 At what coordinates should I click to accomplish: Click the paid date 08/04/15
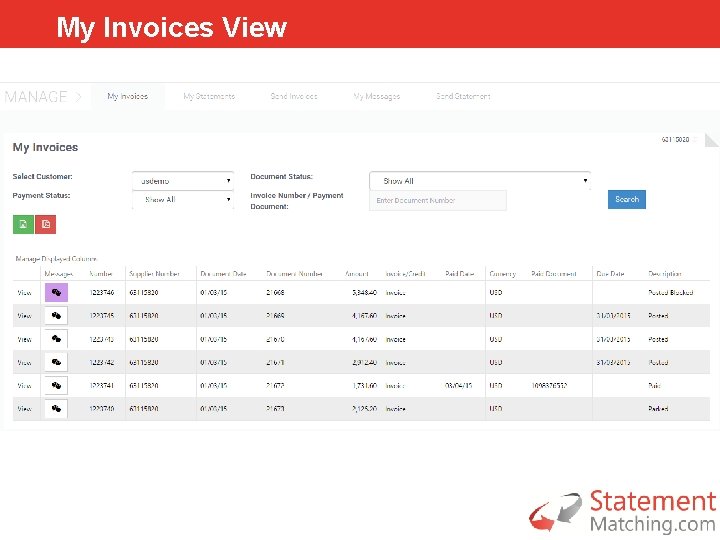(x=458, y=386)
